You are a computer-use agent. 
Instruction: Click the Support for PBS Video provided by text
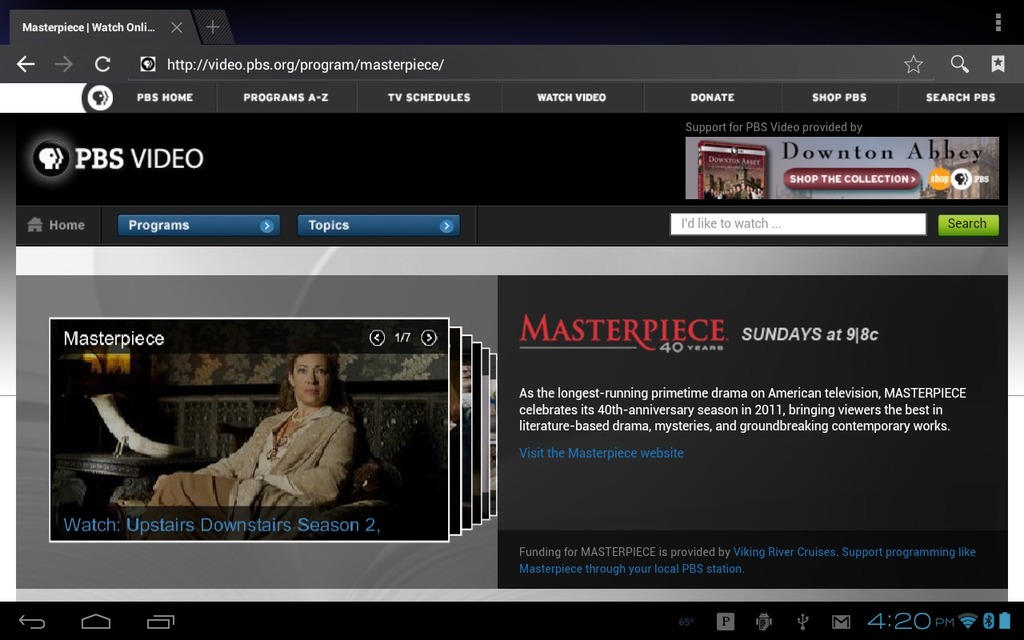[773, 127]
